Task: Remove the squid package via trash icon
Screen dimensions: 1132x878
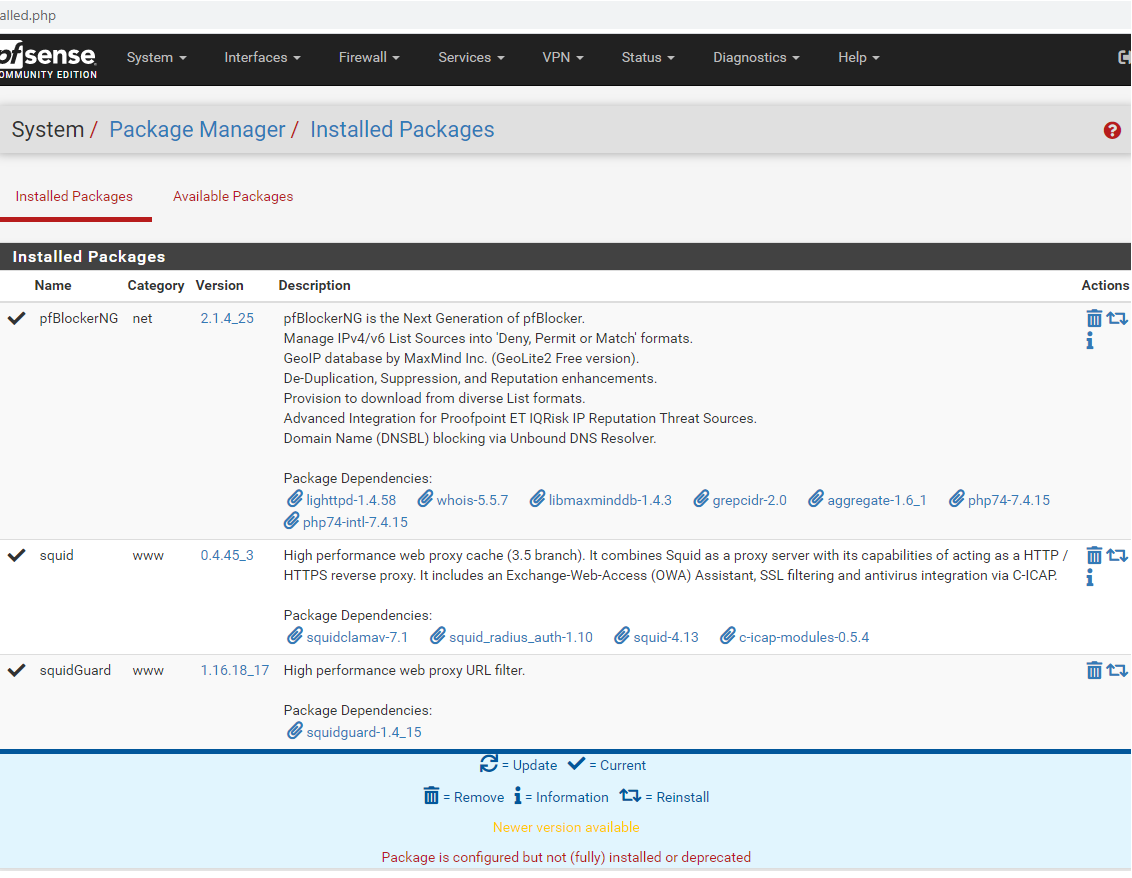Action: pyautogui.click(x=1094, y=555)
